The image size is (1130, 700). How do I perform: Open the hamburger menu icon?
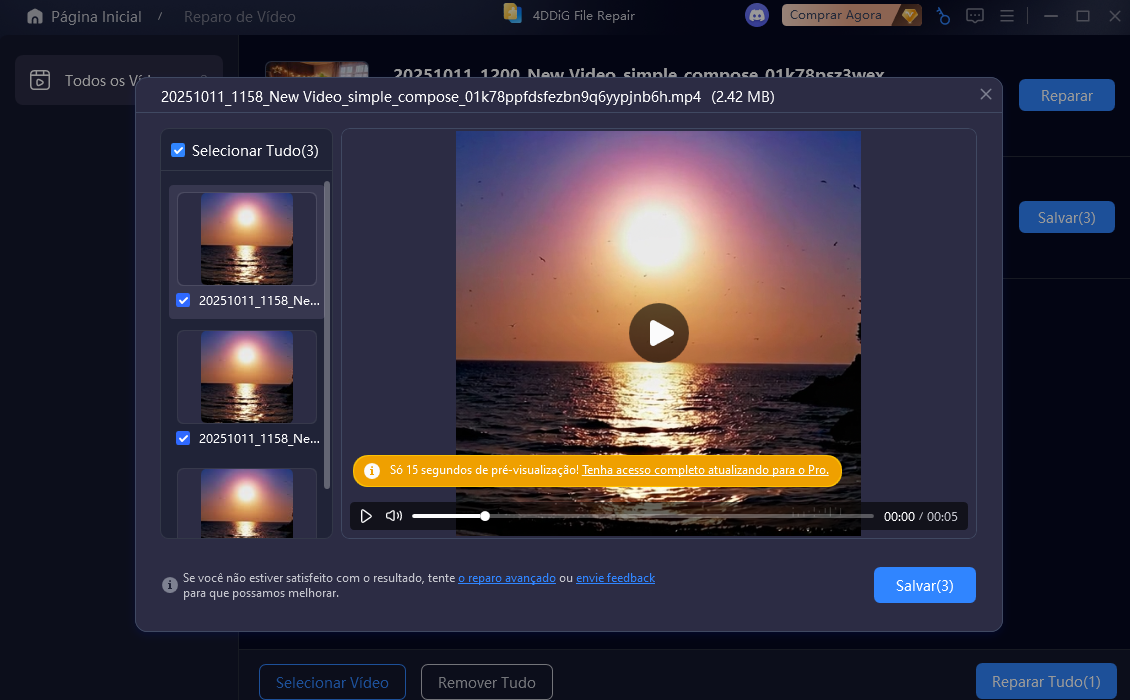[x=1006, y=16]
